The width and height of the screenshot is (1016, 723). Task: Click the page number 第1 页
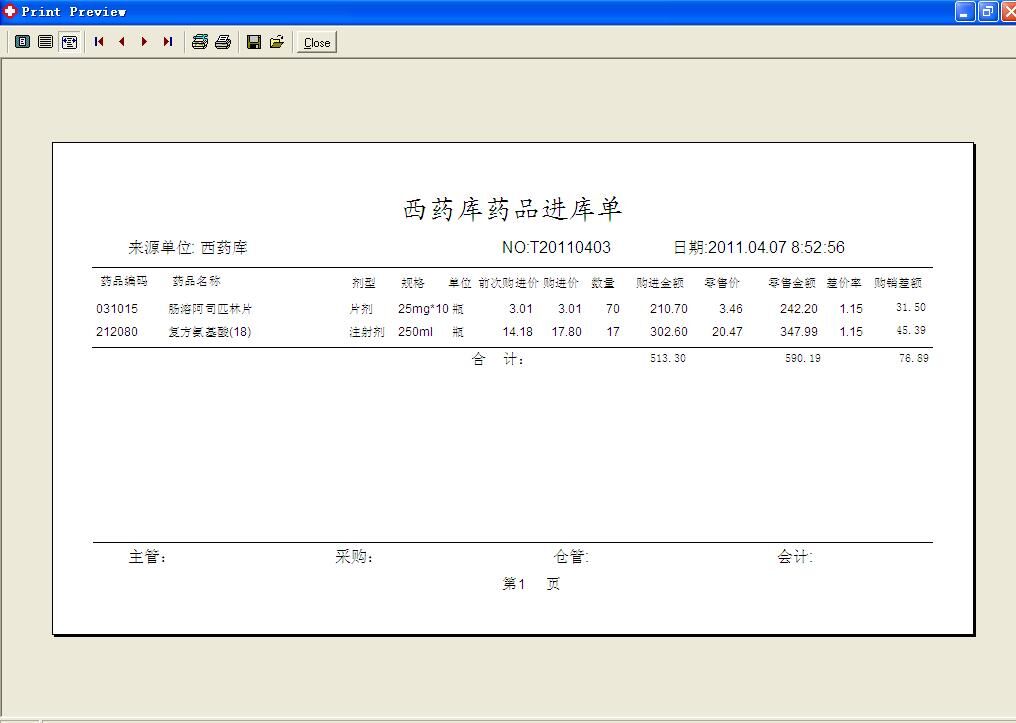tap(531, 584)
